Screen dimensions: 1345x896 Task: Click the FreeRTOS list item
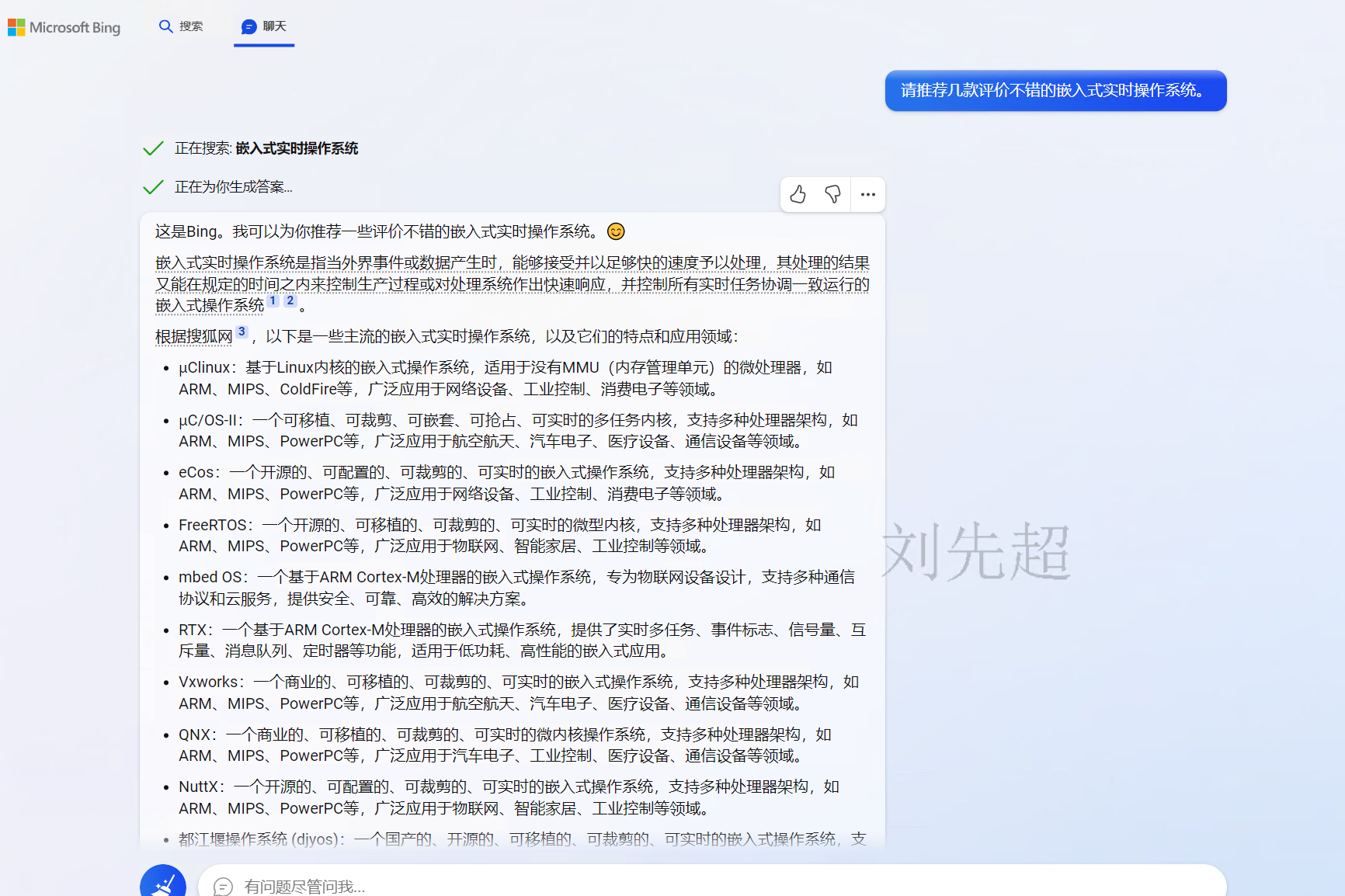(x=499, y=535)
